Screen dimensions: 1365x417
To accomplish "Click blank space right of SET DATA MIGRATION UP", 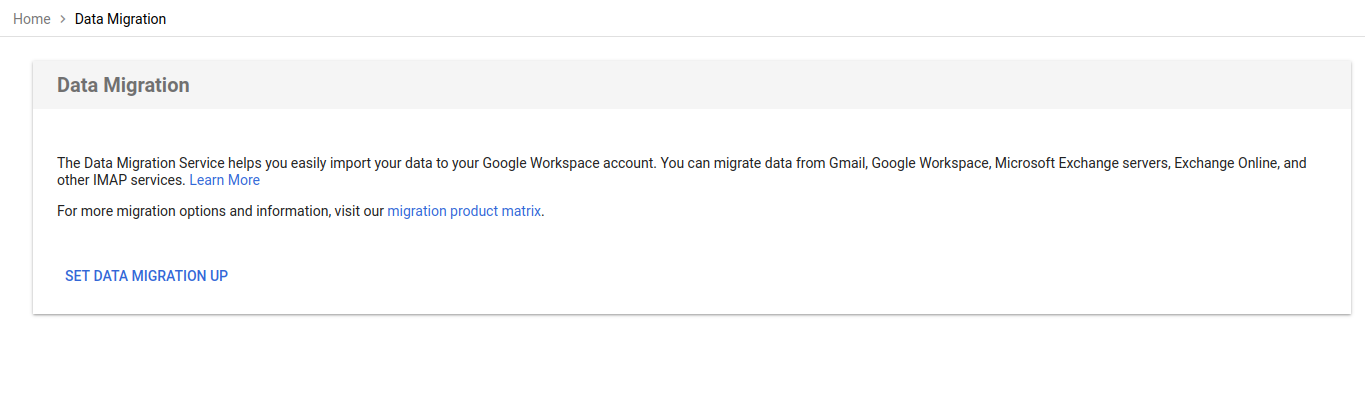I will tap(700, 276).
